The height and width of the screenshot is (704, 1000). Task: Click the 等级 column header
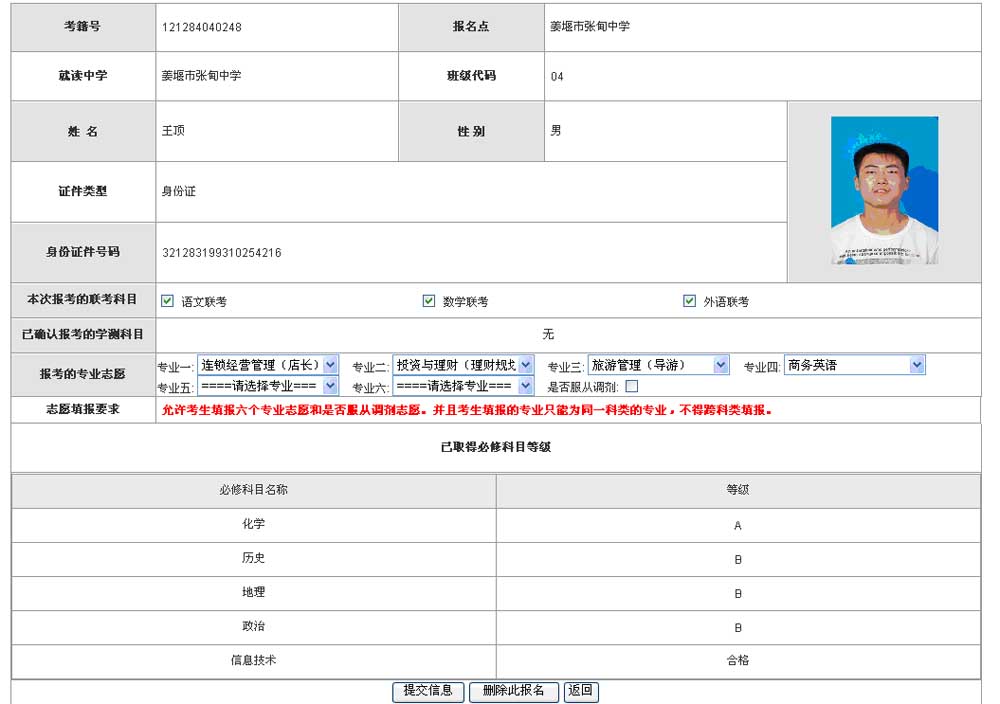pos(738,490)
